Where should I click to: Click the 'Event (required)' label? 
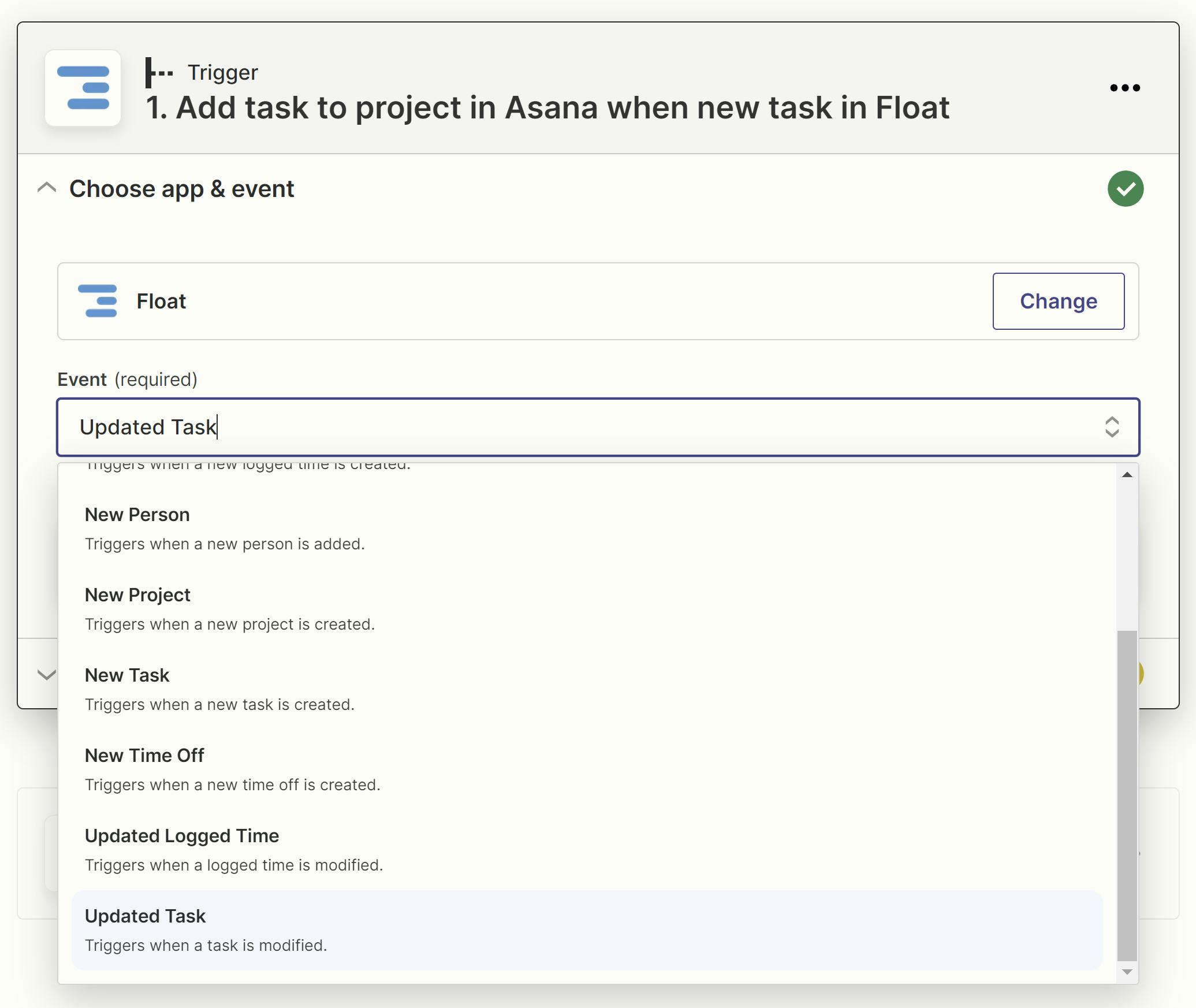point(127,380)
